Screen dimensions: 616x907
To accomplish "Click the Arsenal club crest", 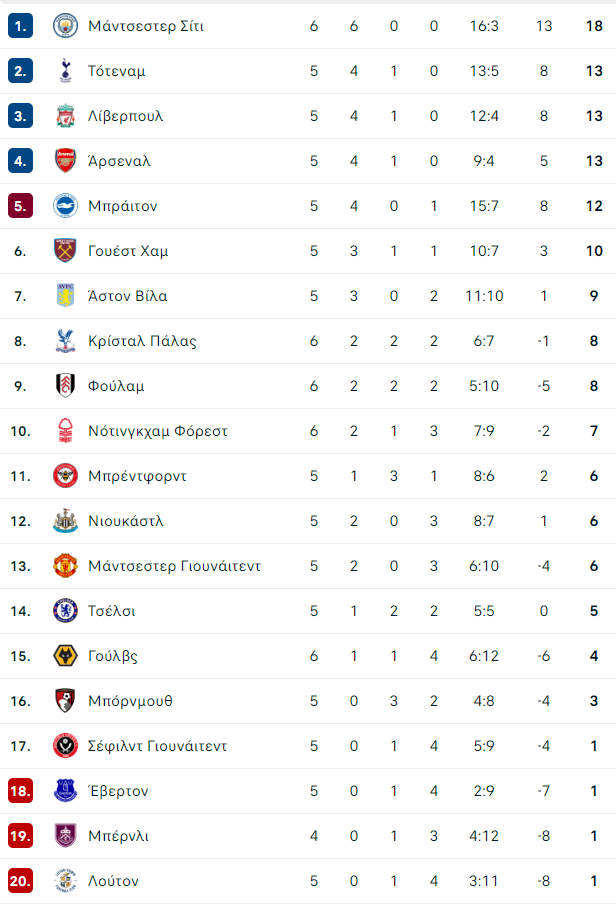I will point(65,161).
